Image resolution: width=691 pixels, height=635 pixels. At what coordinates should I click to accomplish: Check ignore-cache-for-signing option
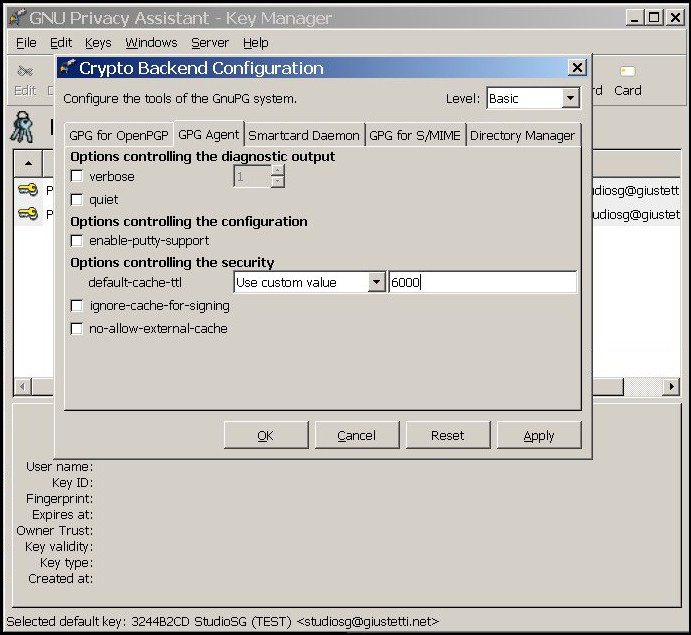[x=77, y=305]
